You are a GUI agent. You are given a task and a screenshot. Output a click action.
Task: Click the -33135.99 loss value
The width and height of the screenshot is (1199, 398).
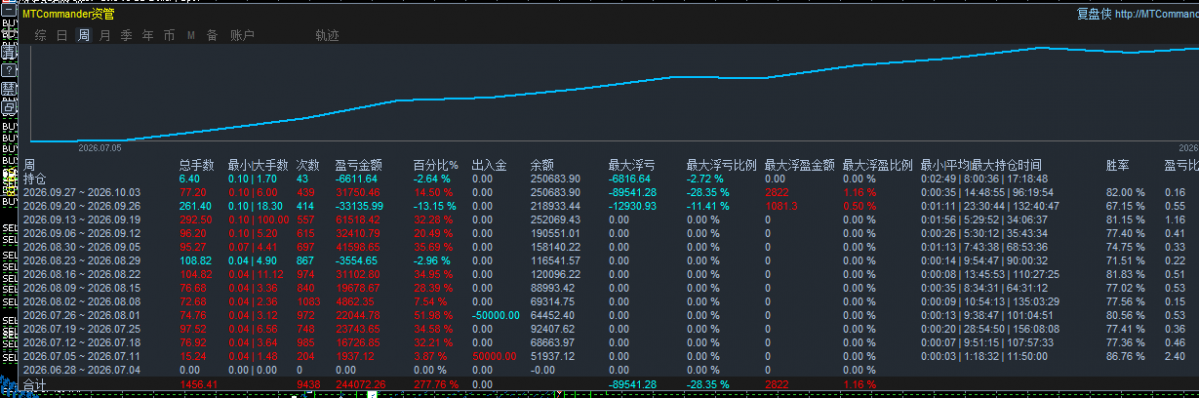pos(359,207)
